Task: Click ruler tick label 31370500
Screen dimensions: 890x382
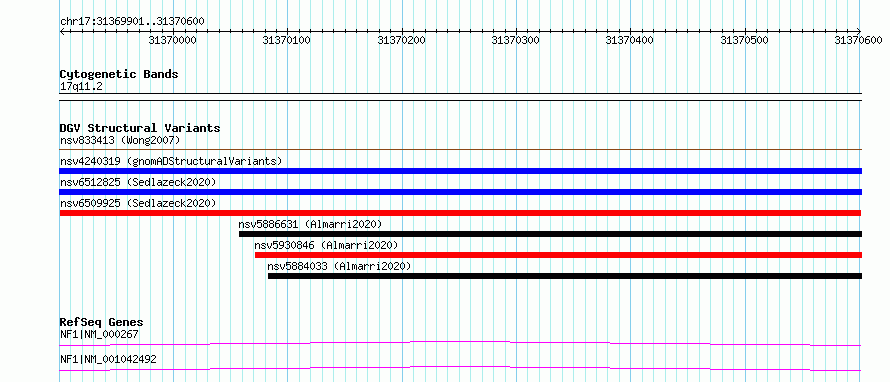Action: pyautogui.click(x=744, y=40)
